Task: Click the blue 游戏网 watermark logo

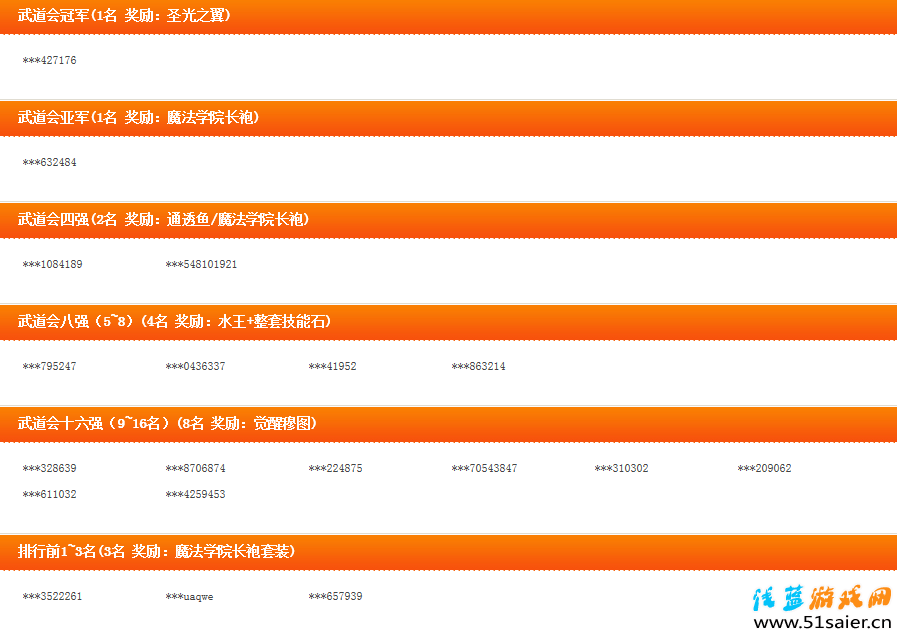Action: pyautogui.click(x=820, y=598)
